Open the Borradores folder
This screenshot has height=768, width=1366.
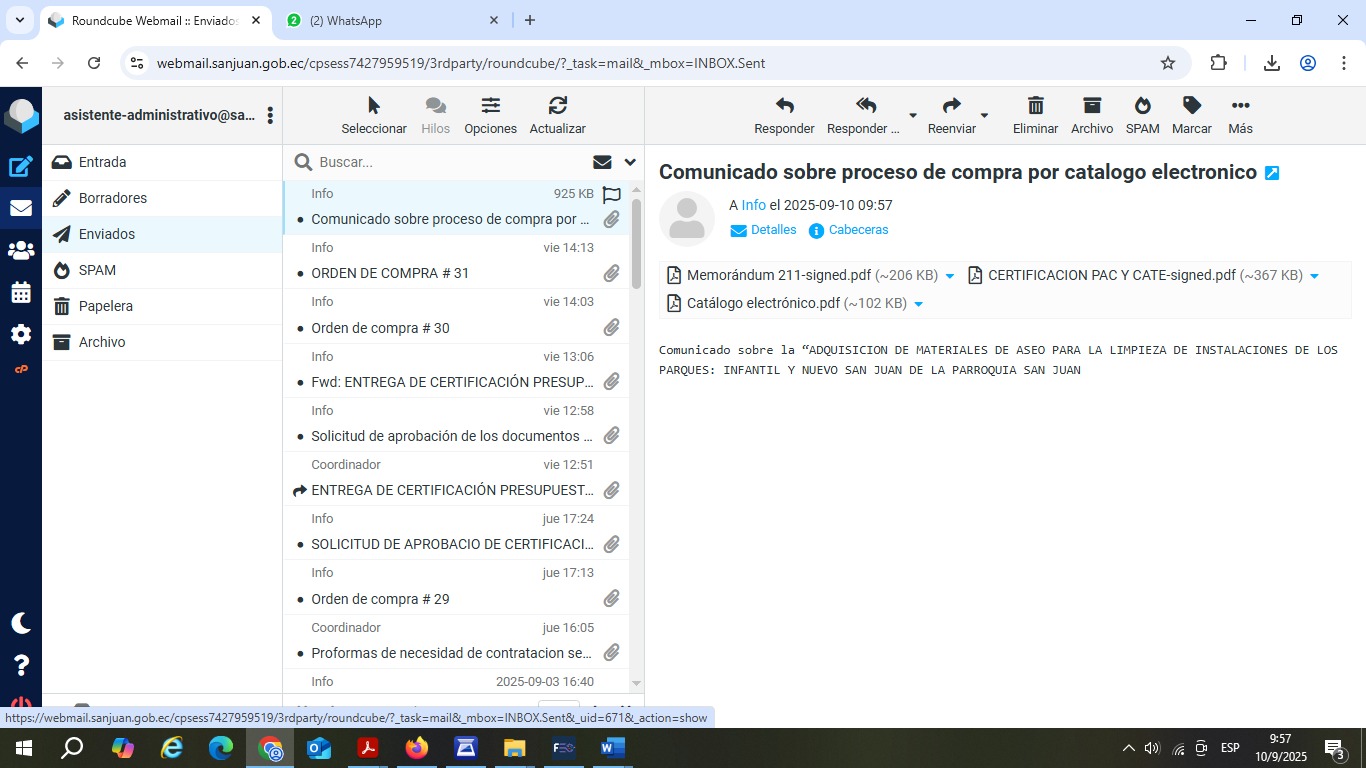point(113,198)
